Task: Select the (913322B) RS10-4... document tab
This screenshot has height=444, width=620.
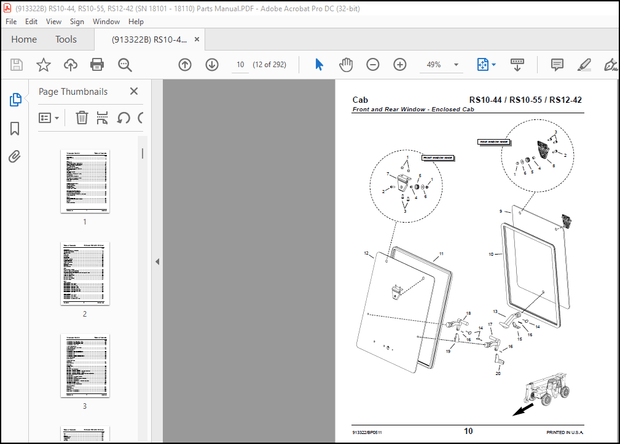Action: (149, 40)
